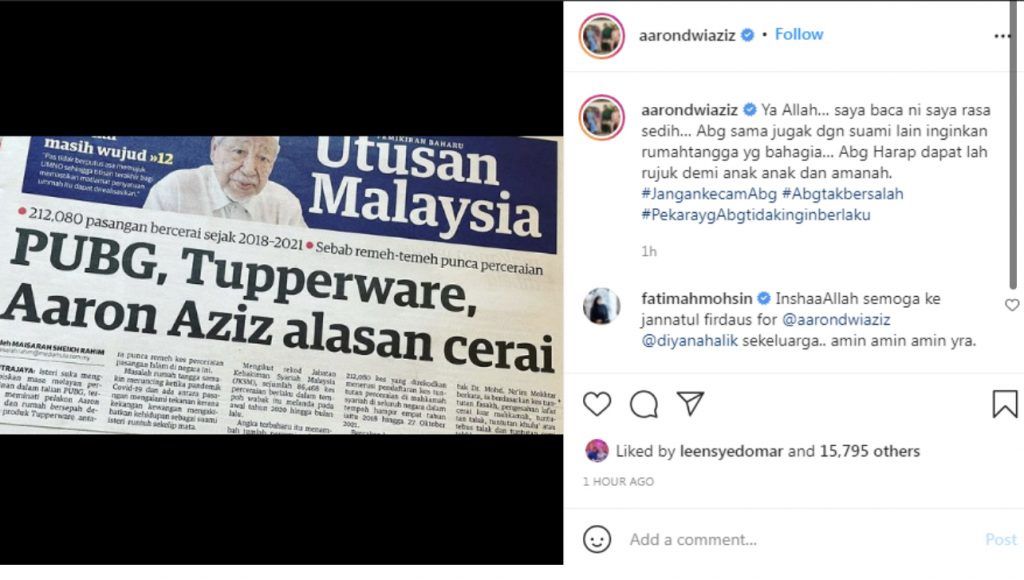
Task: Open aarondwiaziz profile picture in header
Action: (x=601, y=36)
